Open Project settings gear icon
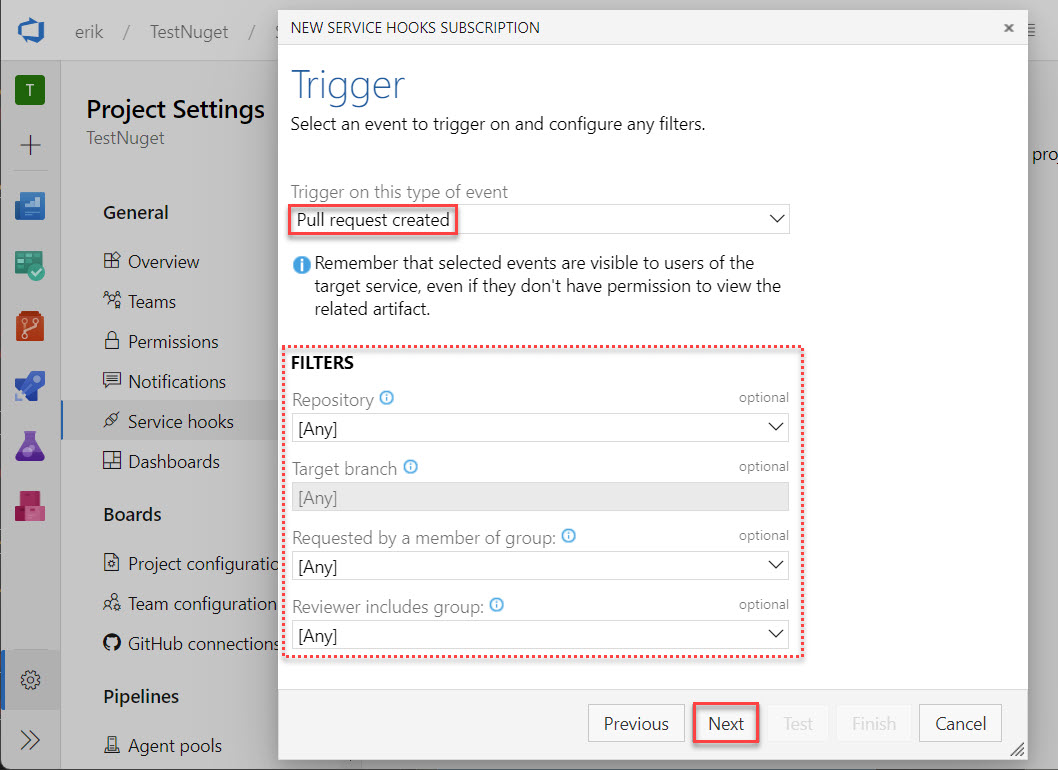This screenshot has width=1058, height=770. coord(30,680)
